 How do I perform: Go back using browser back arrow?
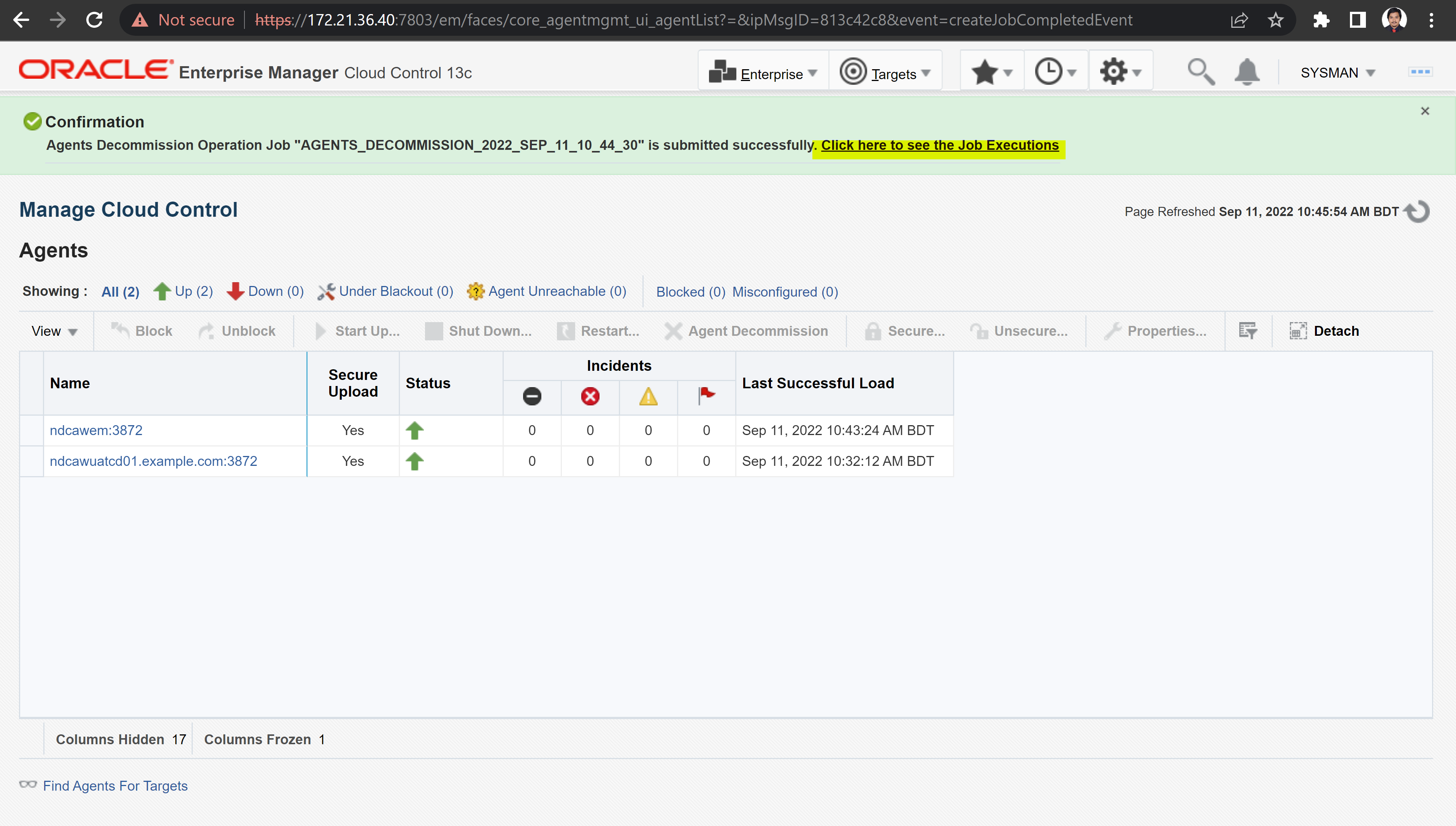[x=21, y=21]
